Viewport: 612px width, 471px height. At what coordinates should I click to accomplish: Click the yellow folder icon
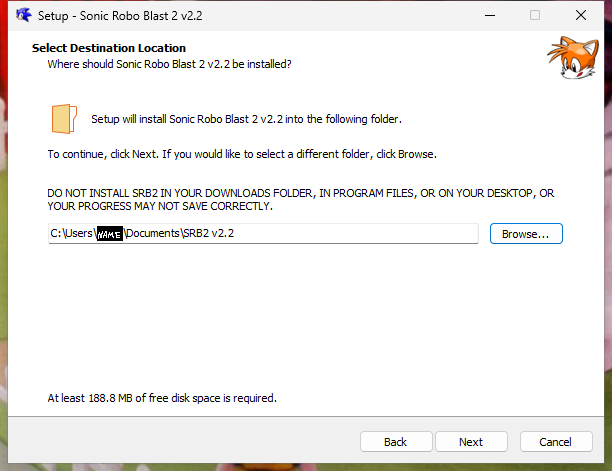[x=64, y=119]
